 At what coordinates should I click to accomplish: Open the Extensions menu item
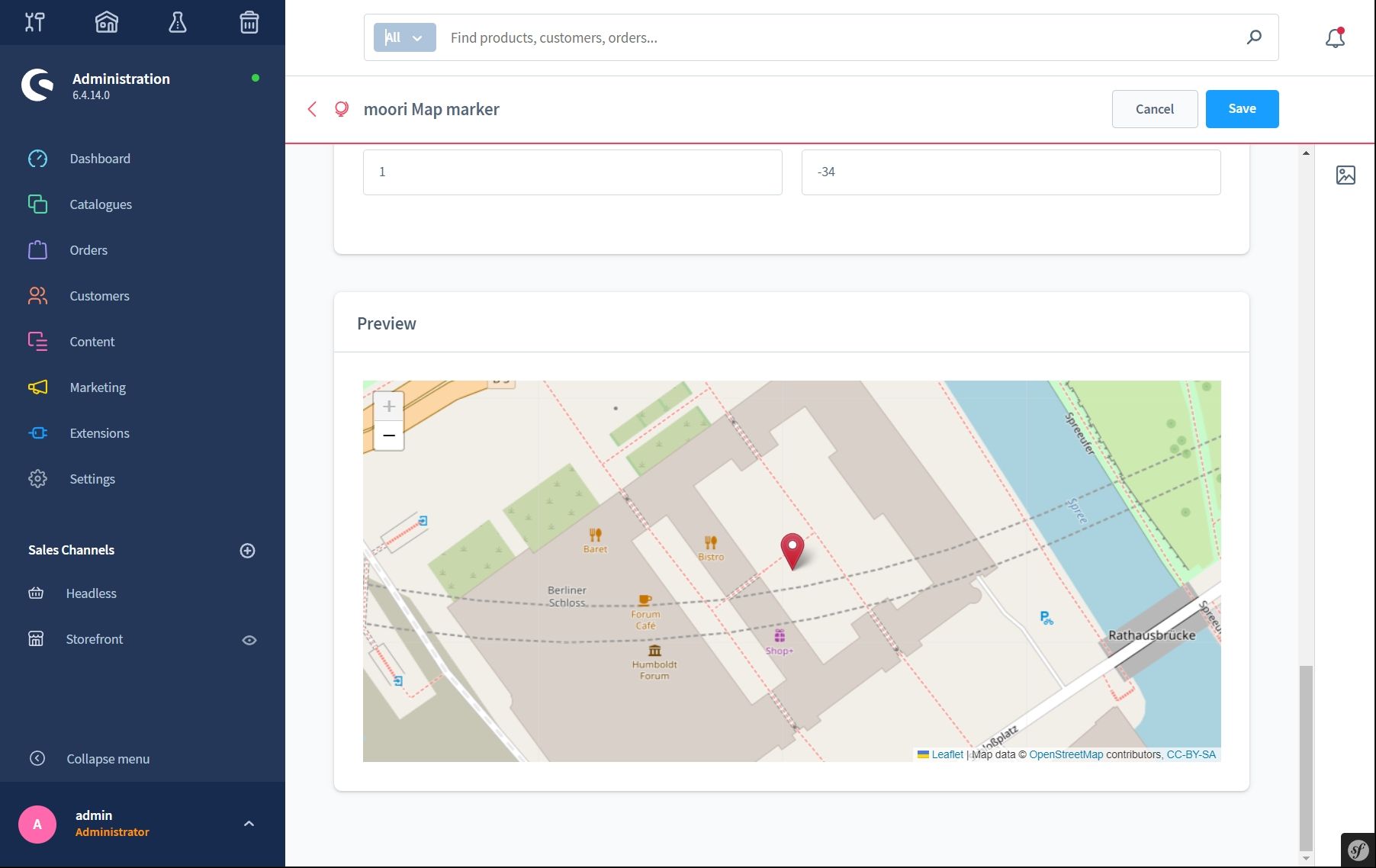click(99, 433)
